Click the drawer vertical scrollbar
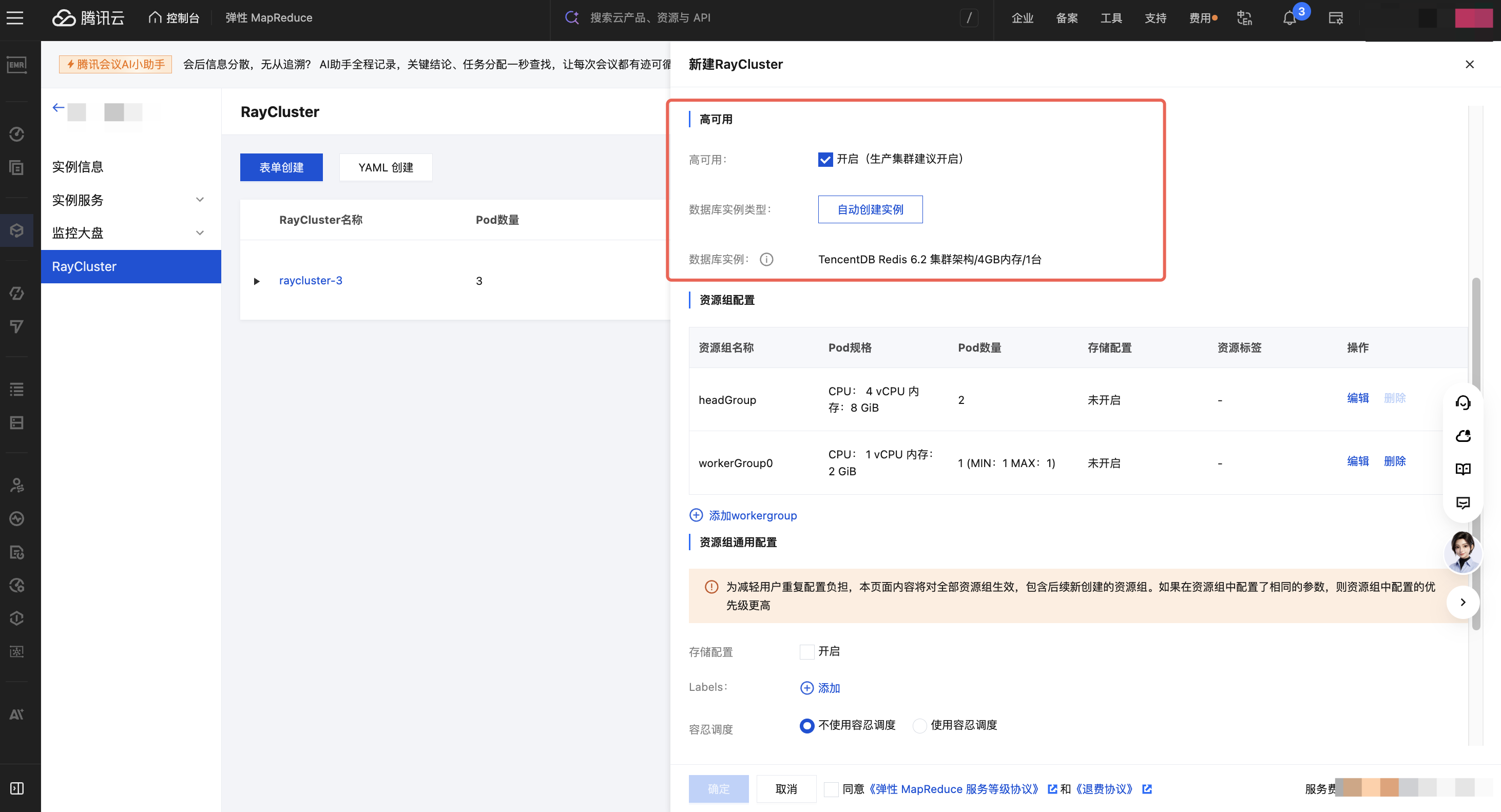The height and width of the screenshot is (812, 1501). click(1475, 454)
